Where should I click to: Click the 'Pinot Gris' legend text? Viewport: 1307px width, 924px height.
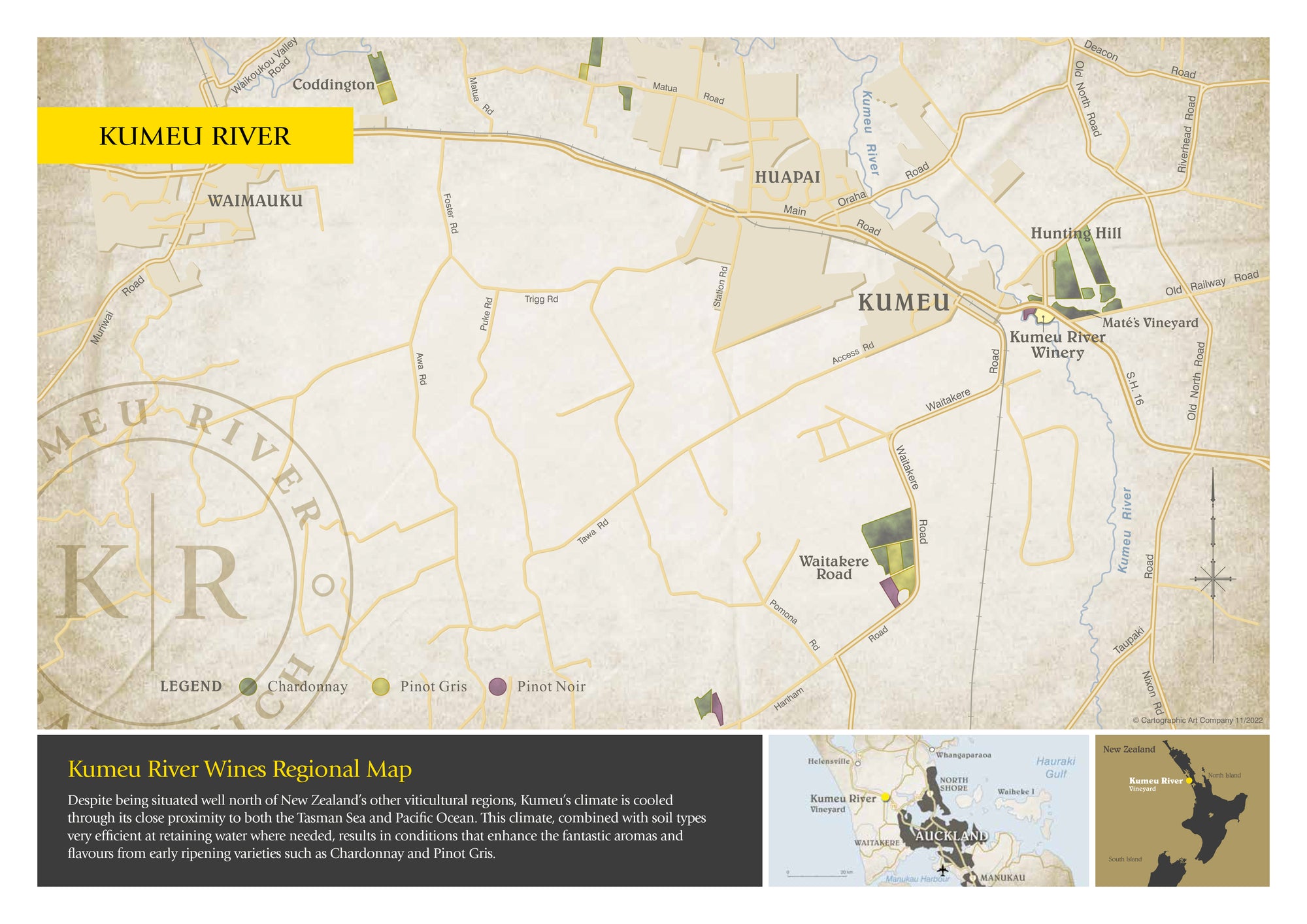(x=433, y=686)
